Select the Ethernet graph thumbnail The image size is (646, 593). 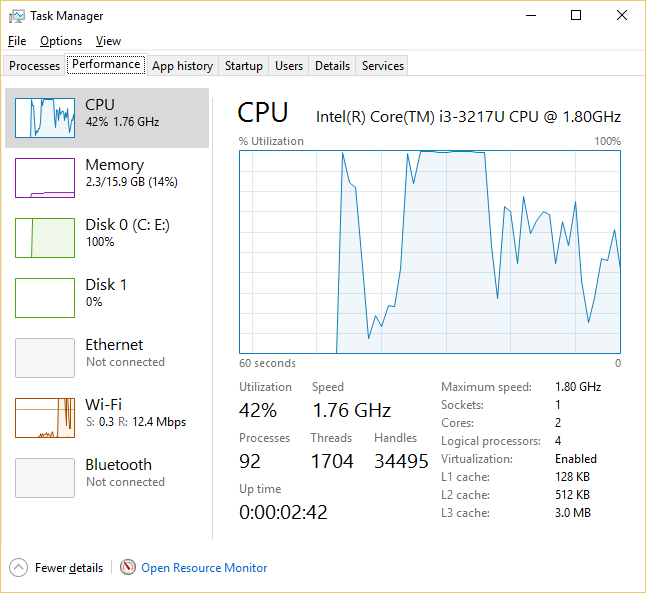click(45, 358)
